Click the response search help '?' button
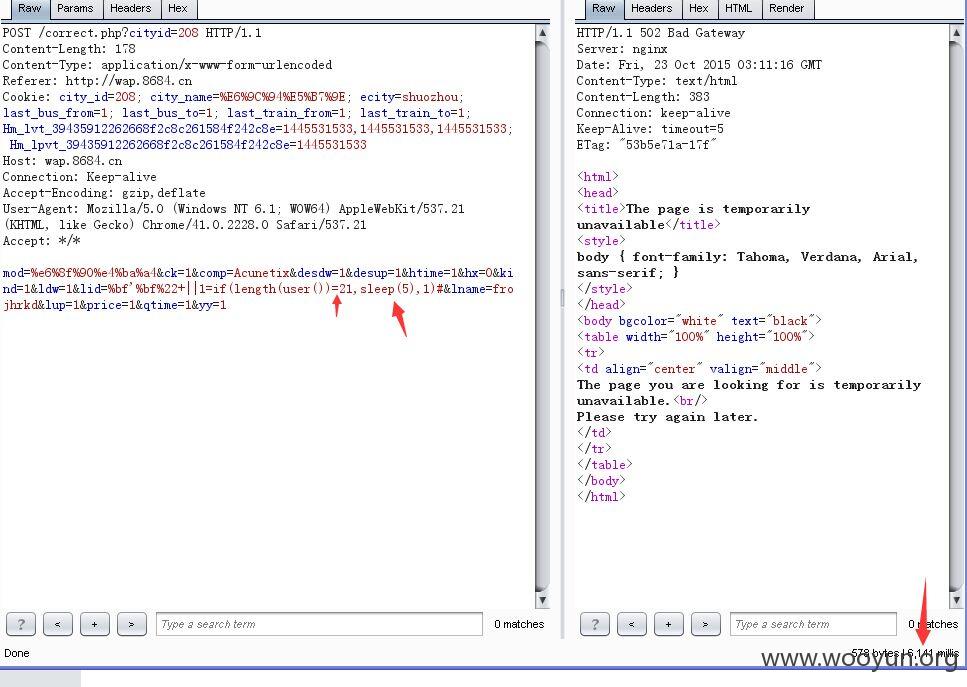The width and height of the screenshot is (967, 687). 595,624
